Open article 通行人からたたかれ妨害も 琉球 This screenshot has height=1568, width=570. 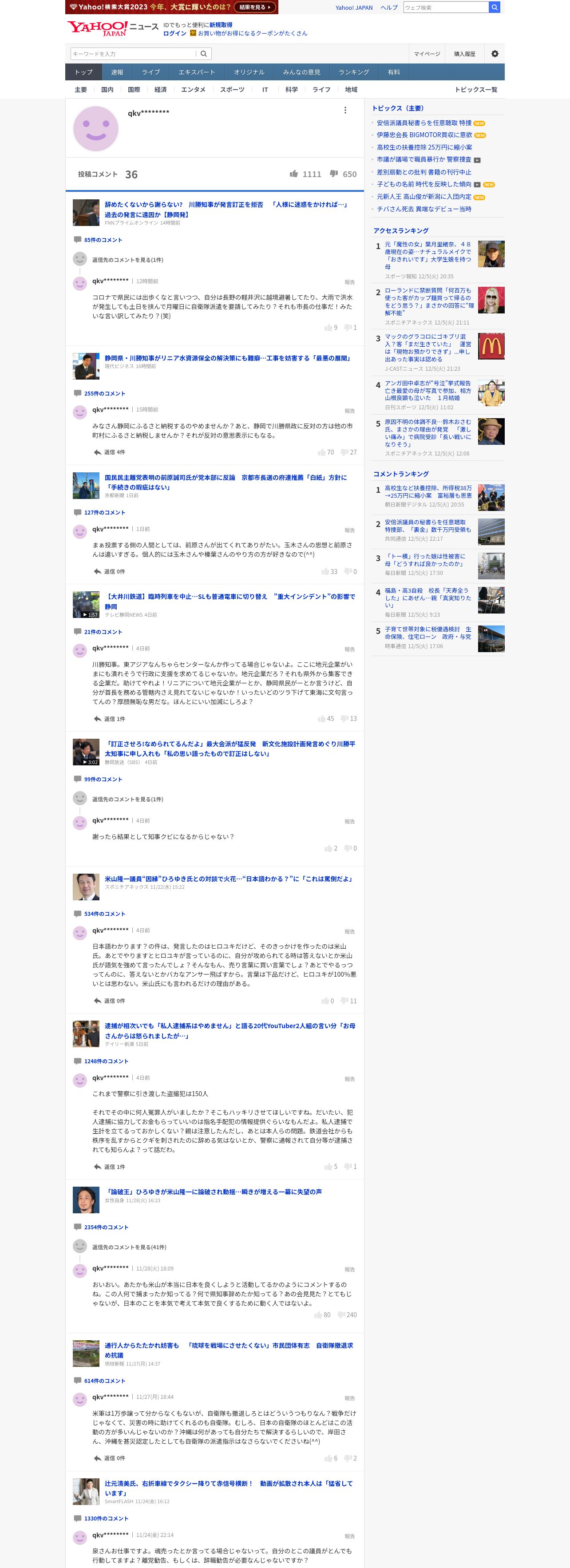tap(229, 1350)
